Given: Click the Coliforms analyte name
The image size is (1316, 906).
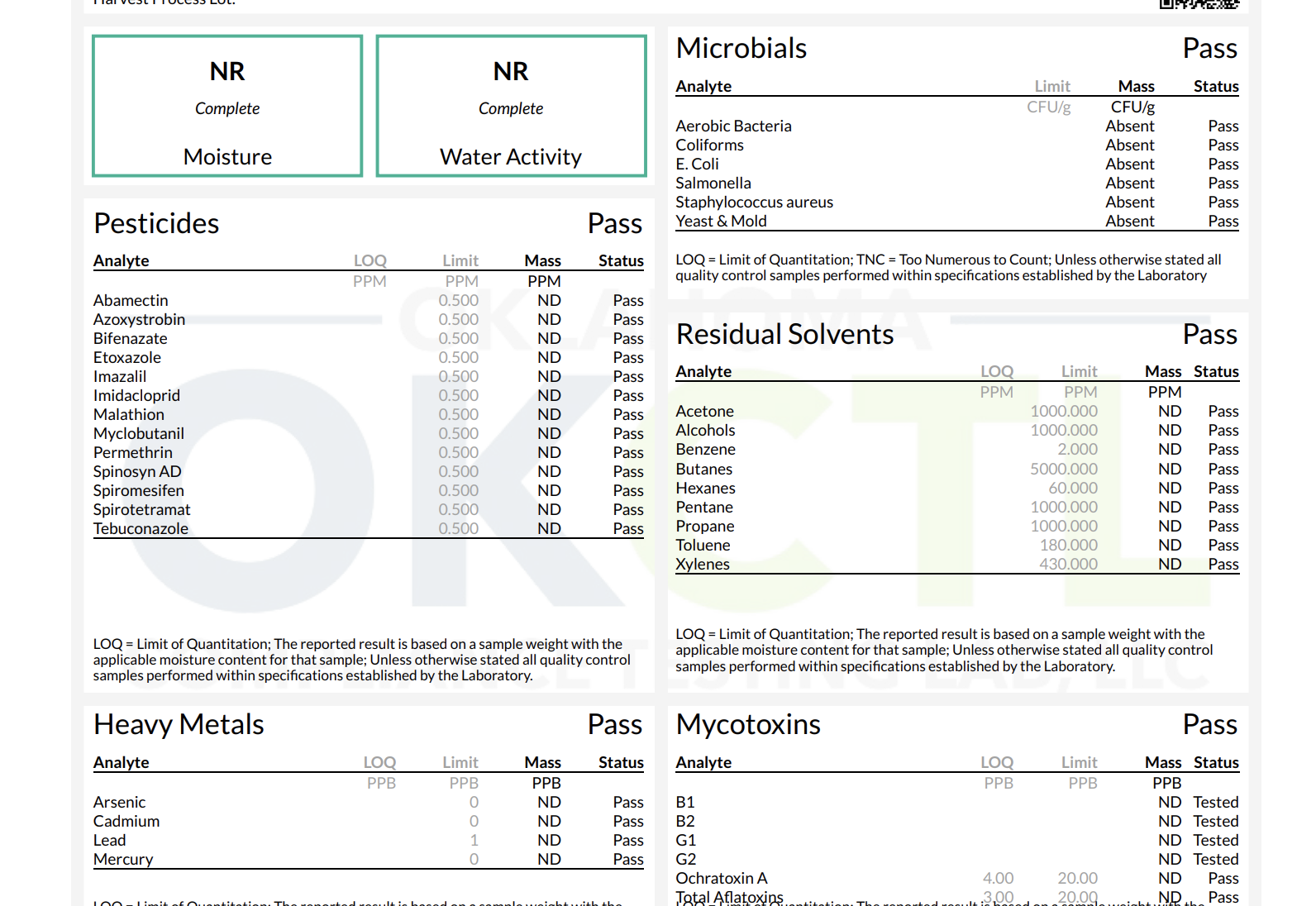Looking at the screenshot, I should pyautogui.click(x=709, y=145).
